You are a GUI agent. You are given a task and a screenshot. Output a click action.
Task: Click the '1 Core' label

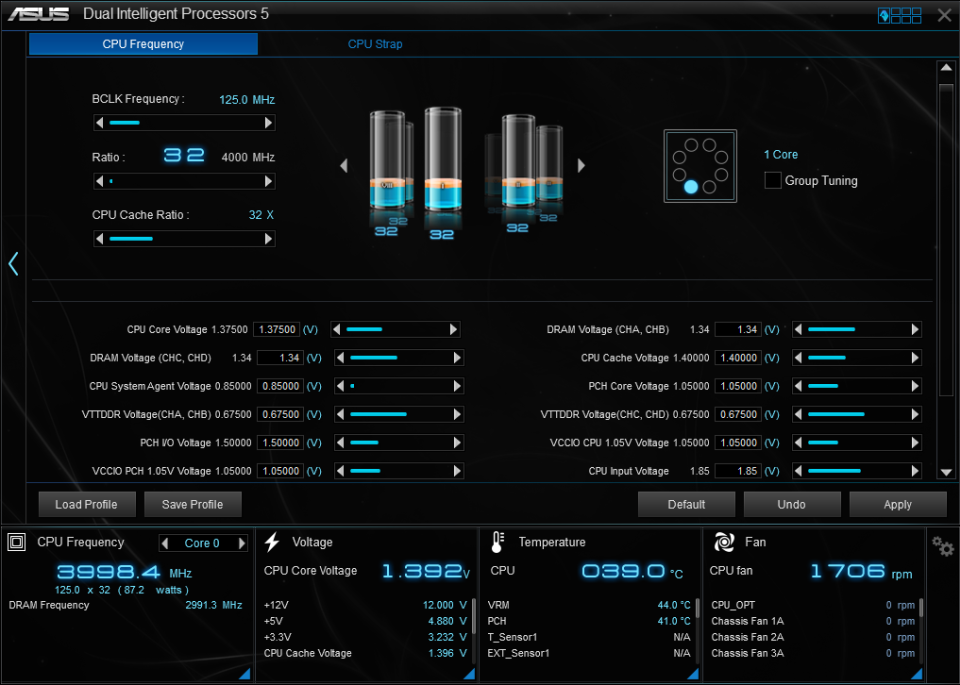tap(781, 155)
